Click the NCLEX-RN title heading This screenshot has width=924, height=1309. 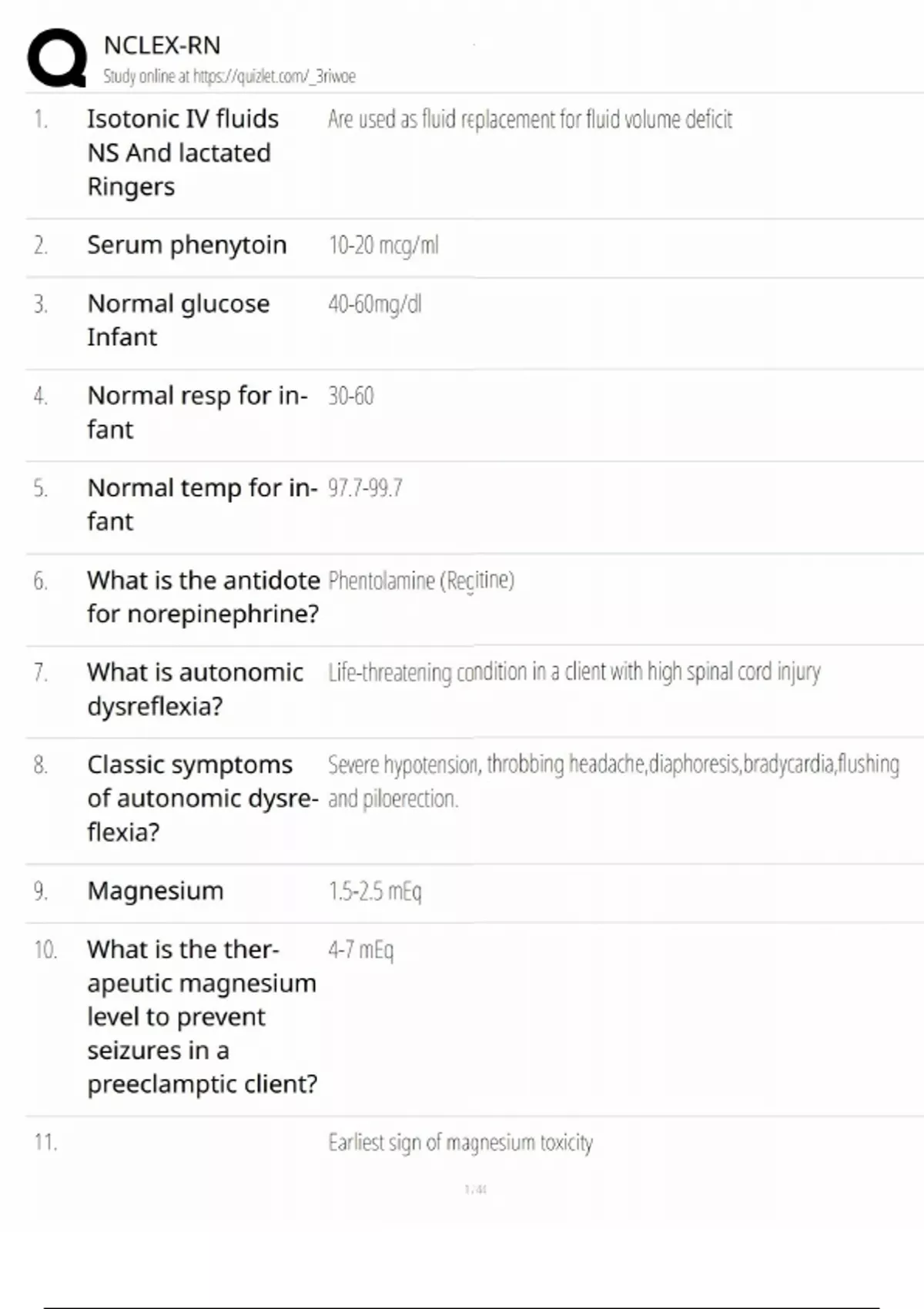pos(162,45)
